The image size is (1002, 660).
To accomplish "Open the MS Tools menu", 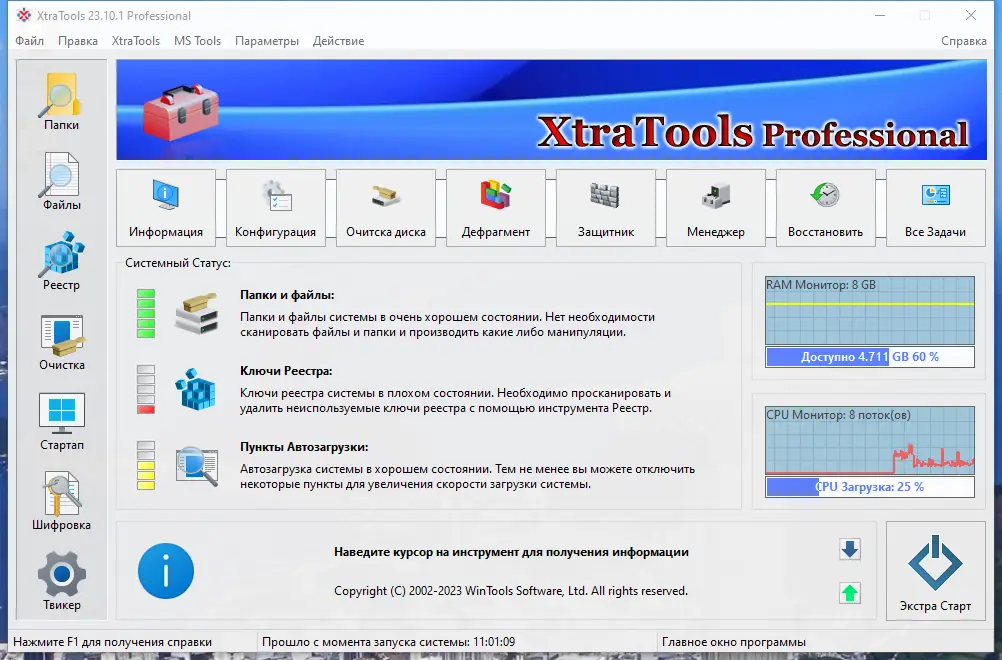I will (x=197, y=41).
